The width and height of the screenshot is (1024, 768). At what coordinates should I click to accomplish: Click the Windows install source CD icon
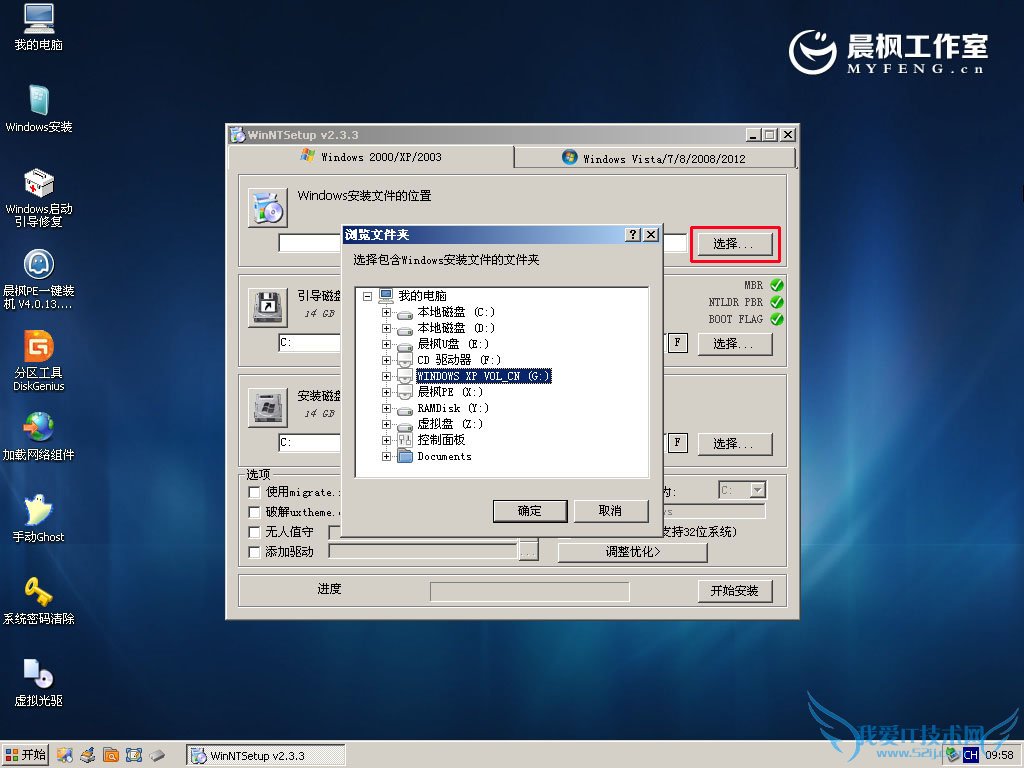click(267, 207)
